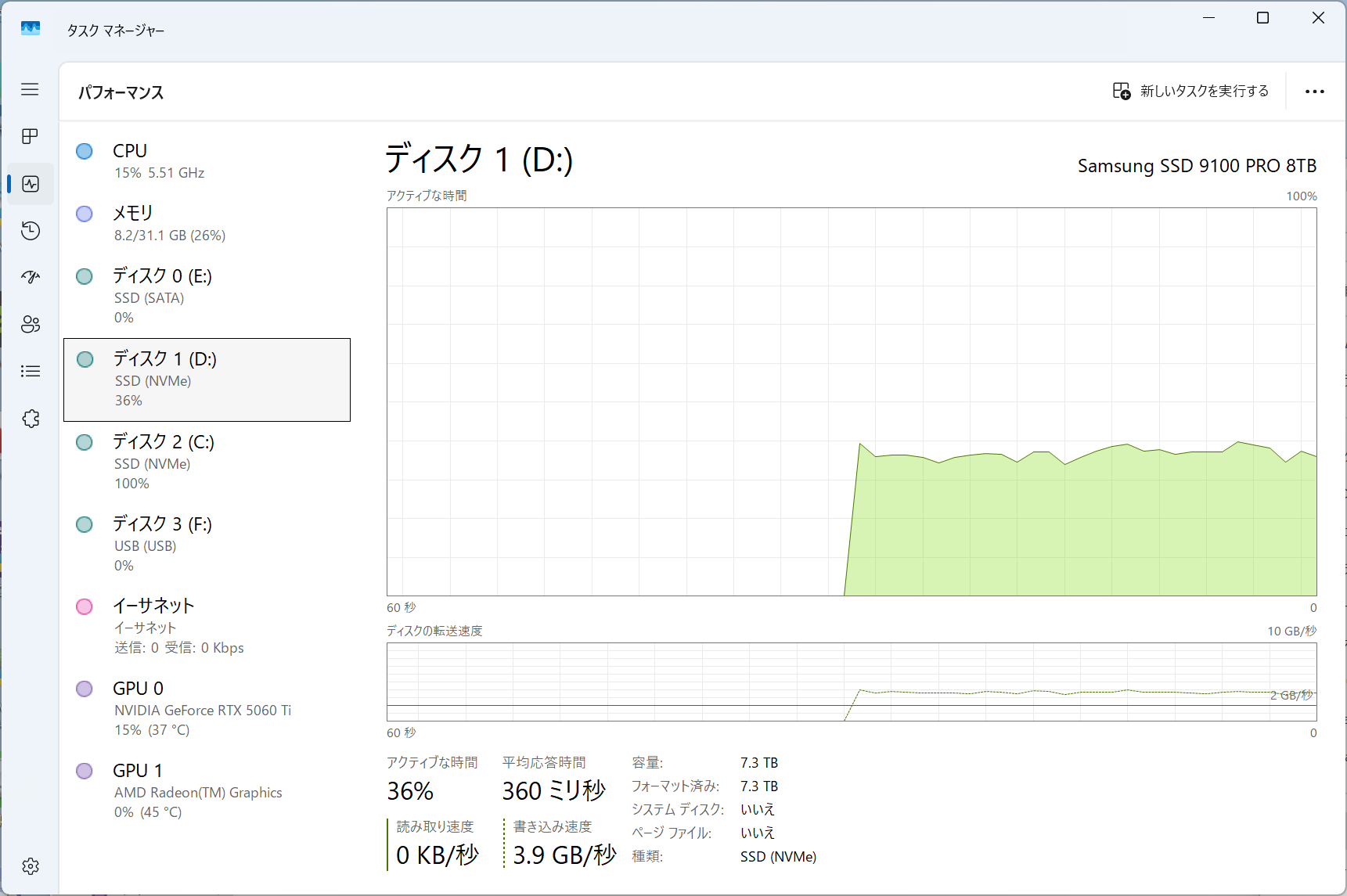Close the Task Manager window
Viewport: 1347px width, 896px height.
(1318, 17)
